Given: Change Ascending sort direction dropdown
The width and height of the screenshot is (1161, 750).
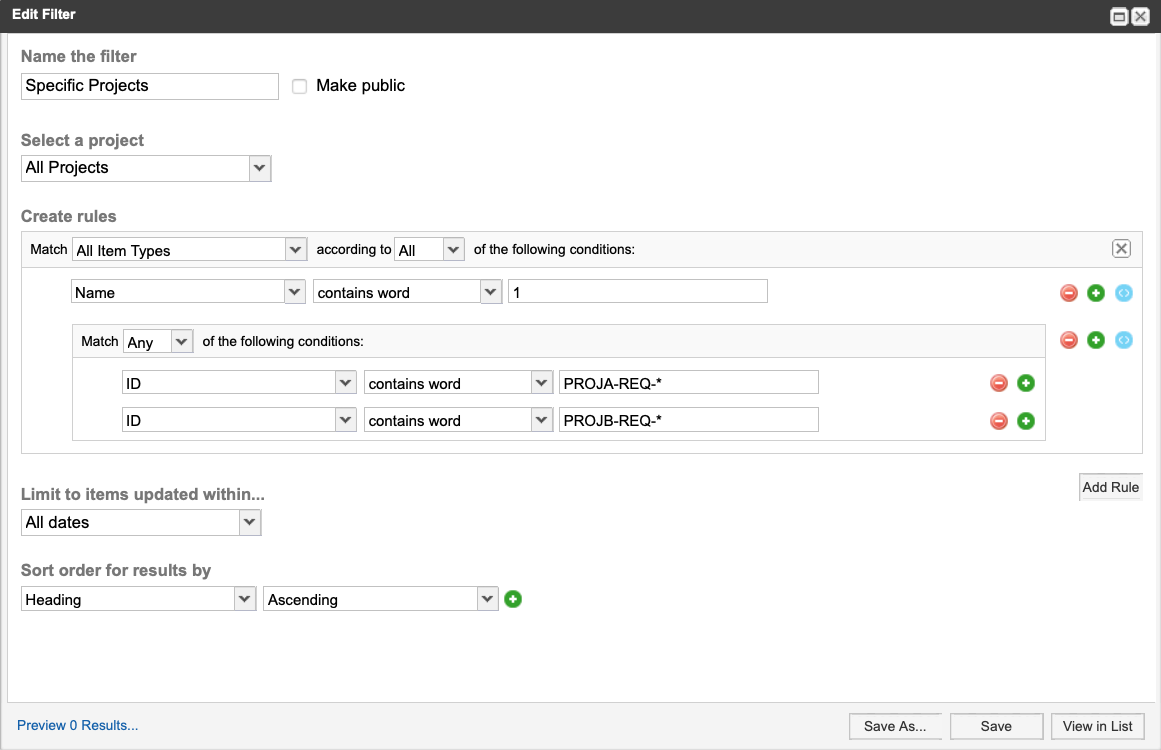Looking at the screenshot, I should [x=380, y=599].
